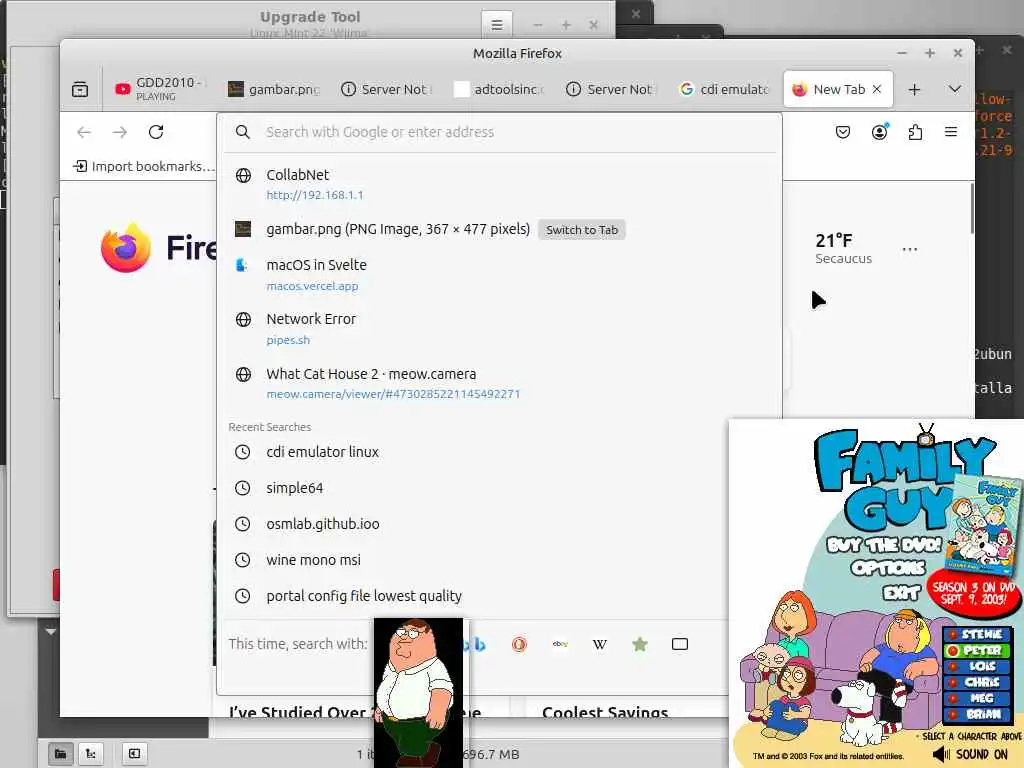This screenshot has width=1024, height=768.
Task: Select Chris character in Family Guy list
Action: tap(977, 682)
